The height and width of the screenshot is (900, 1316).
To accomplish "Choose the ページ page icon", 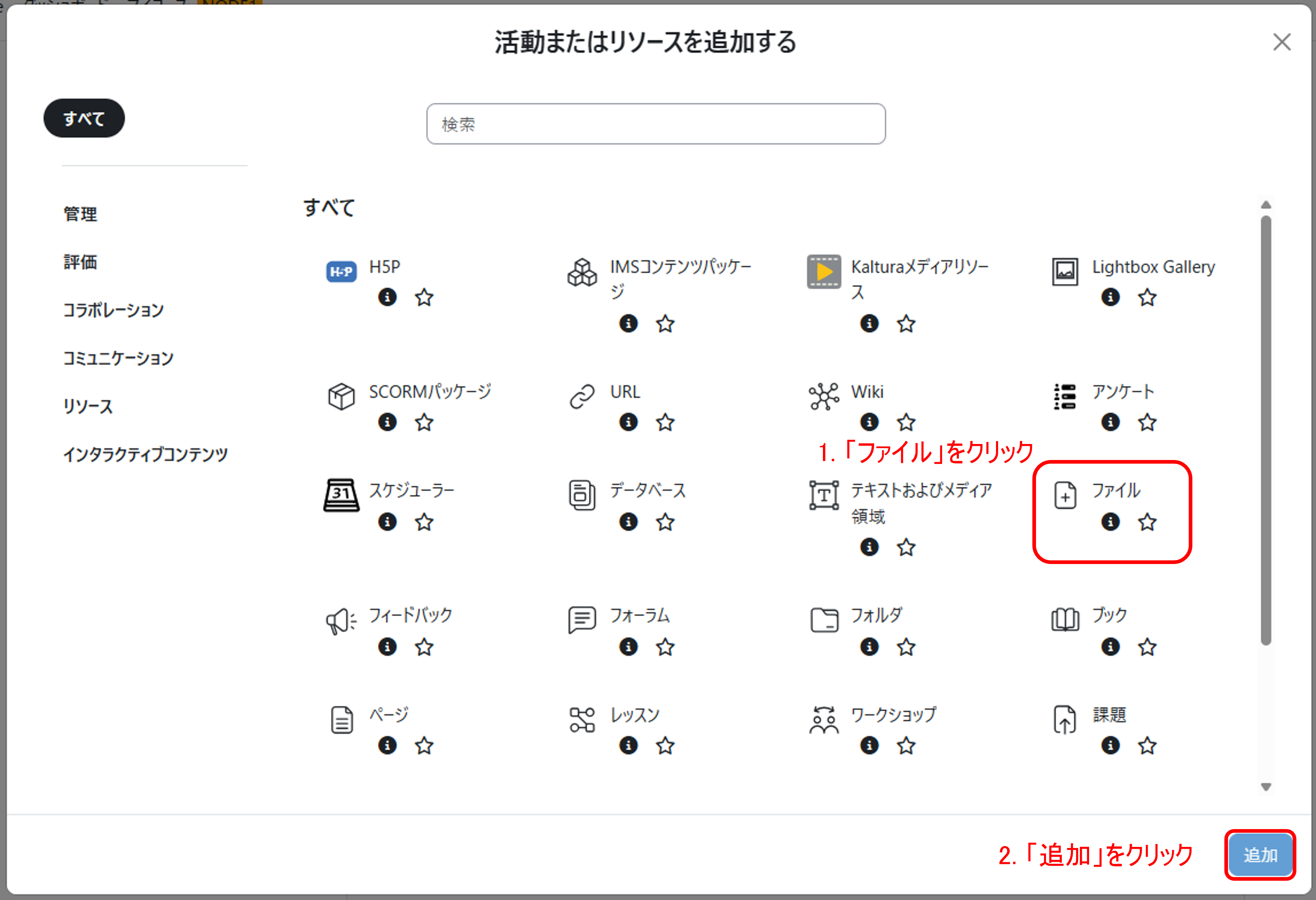I will point(341,720).
